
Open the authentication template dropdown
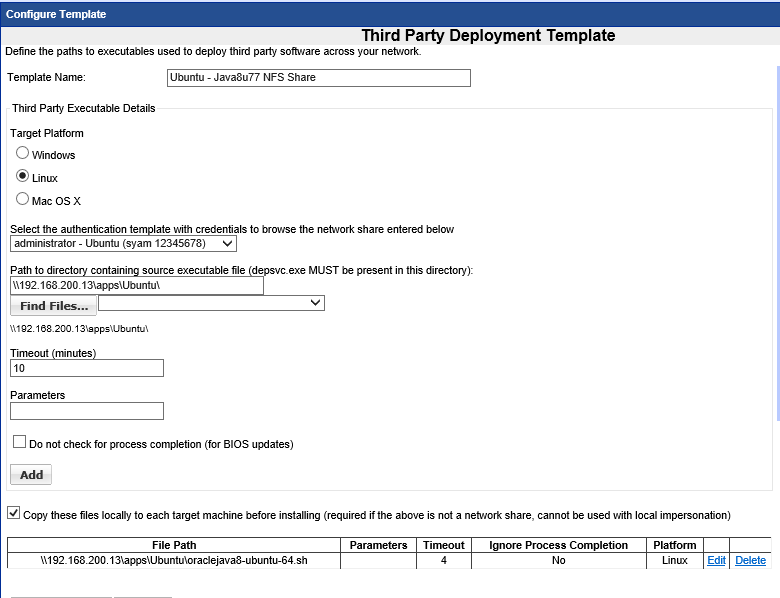[x=124, y=243]
